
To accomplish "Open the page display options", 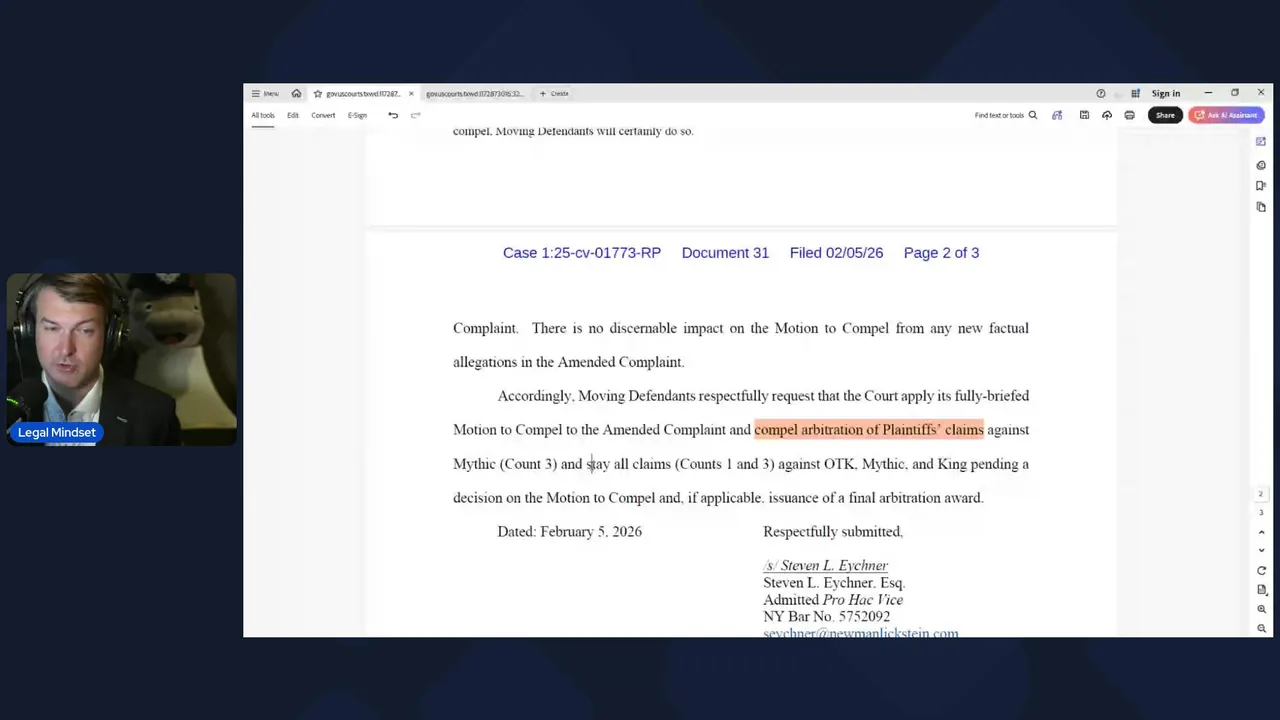I will click(1261, 590).
